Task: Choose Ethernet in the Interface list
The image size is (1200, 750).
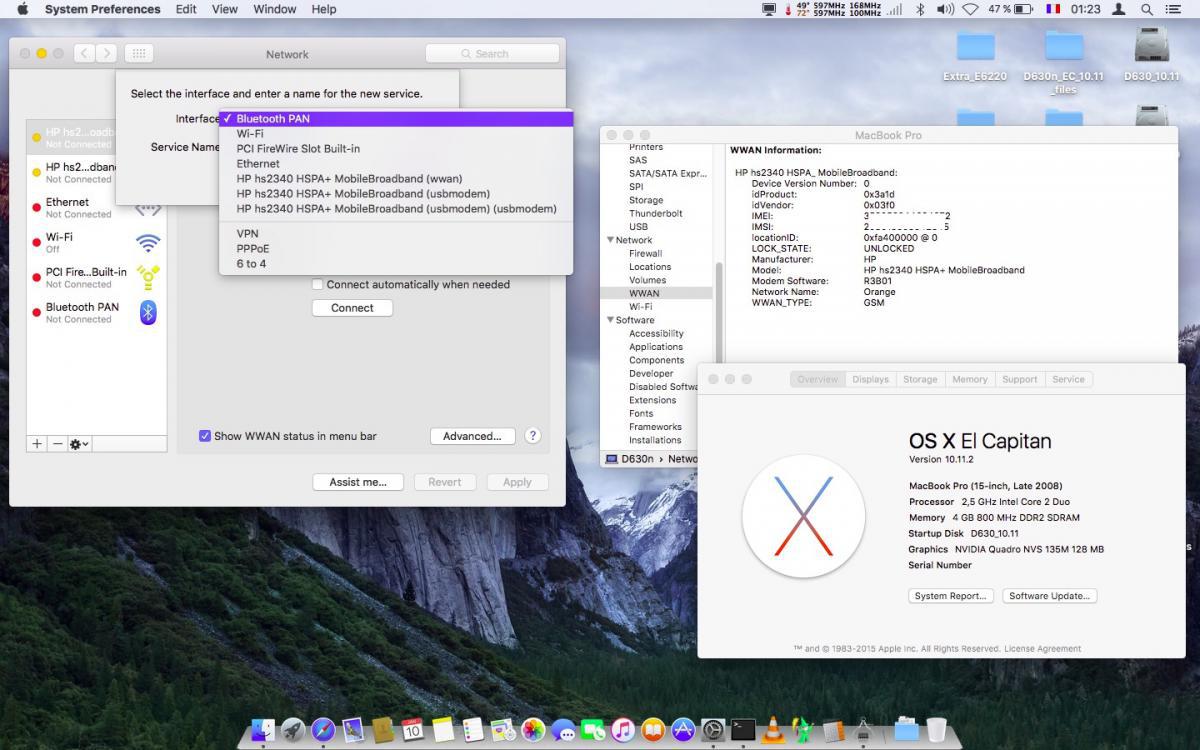Action: pos(396,164)
